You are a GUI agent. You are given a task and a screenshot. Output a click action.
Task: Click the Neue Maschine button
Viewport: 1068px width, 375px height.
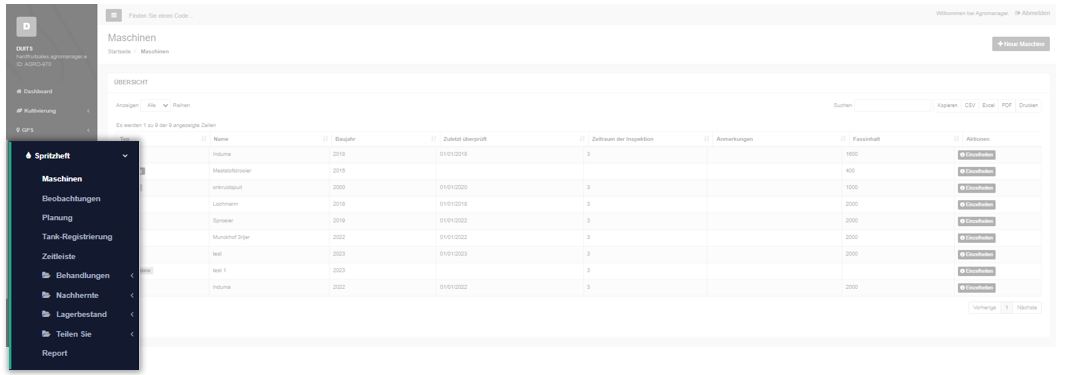coord(1020,44)
